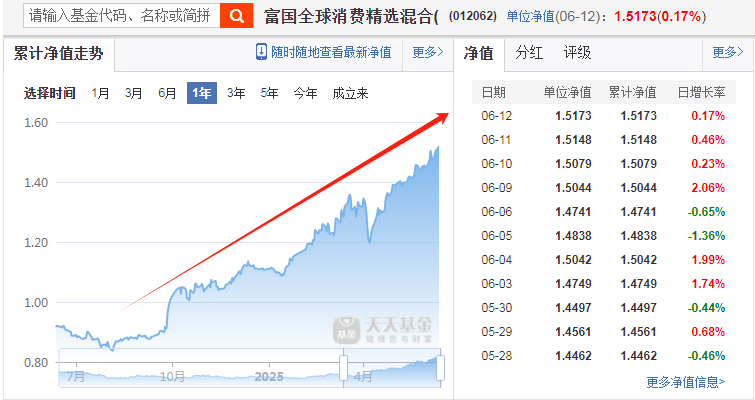This screenshot has width=755, height=400.
Task: Select the 成立来 time range
Action: tap(350, 93)
